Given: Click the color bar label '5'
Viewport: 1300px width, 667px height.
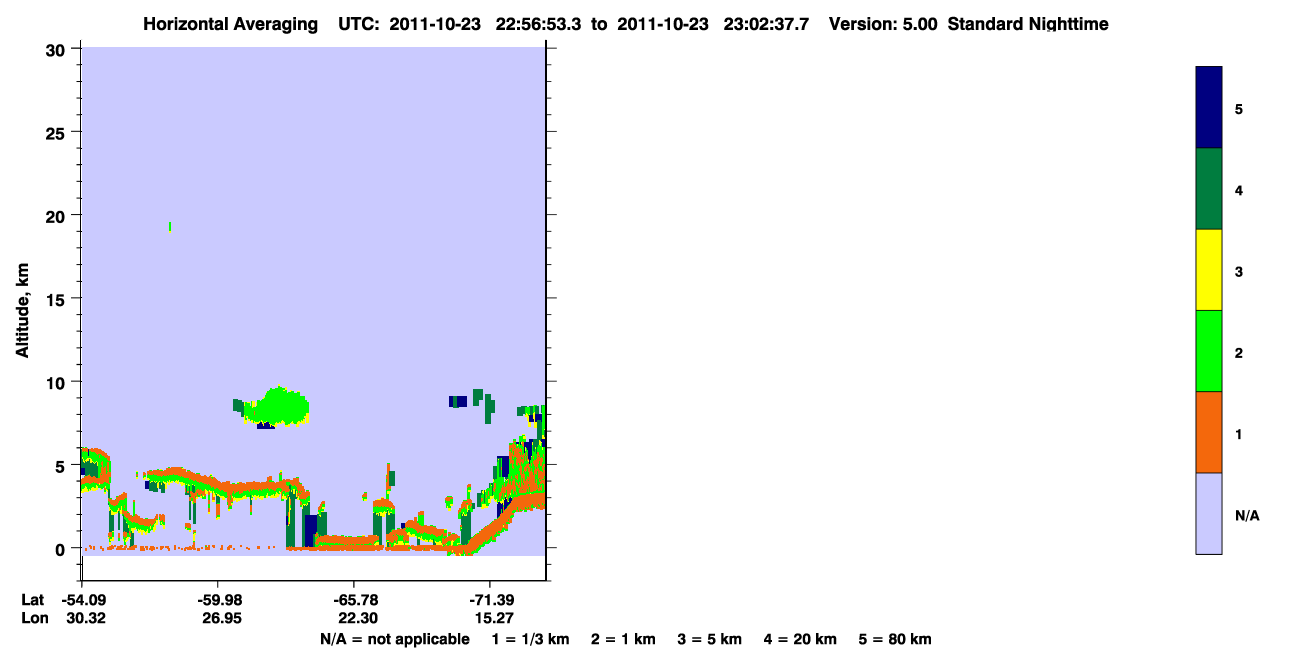Looking at the screenshot, I should (x=1239, y=109).
